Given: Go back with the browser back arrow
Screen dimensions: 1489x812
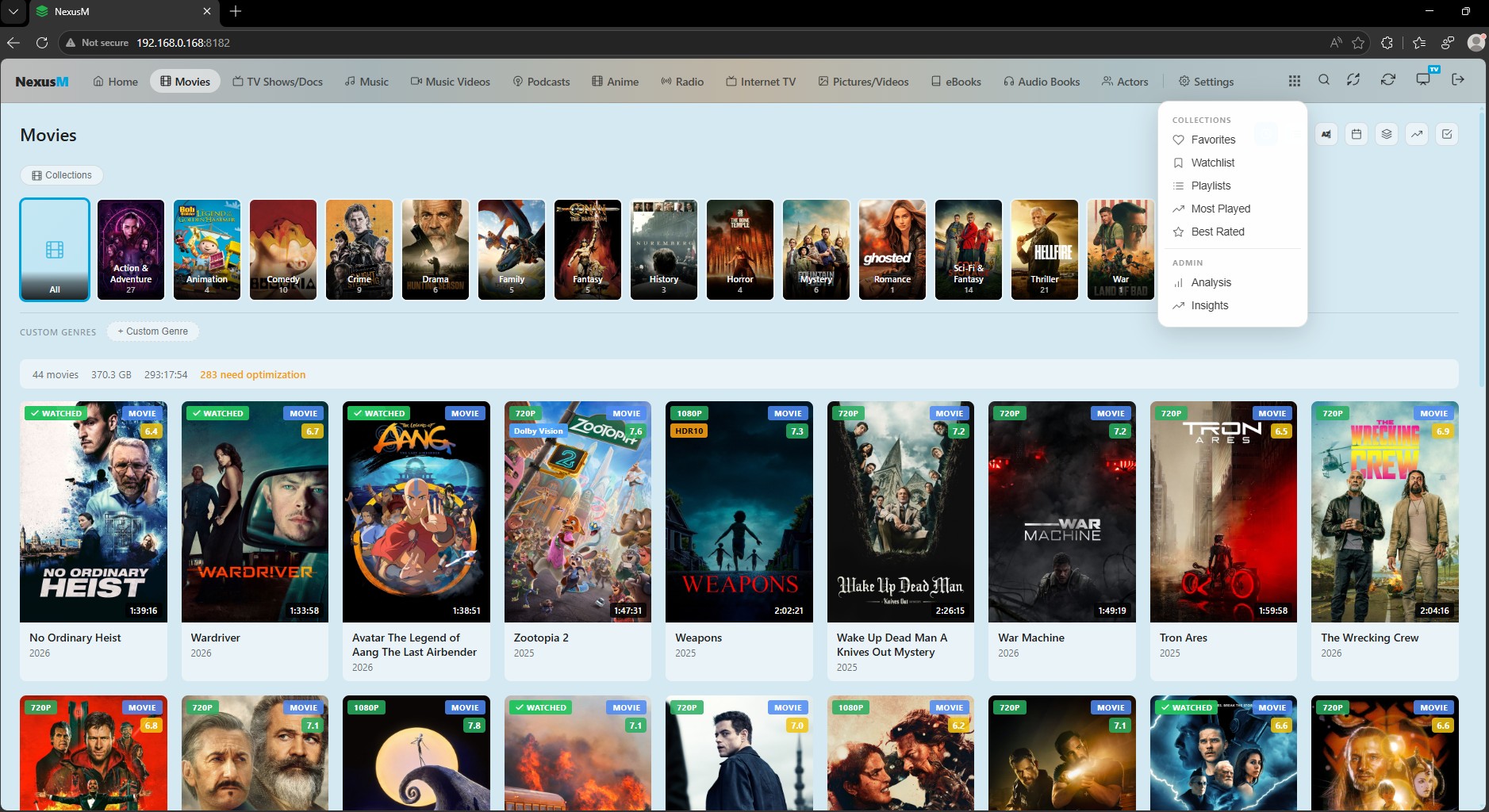Looking at the screenshot, I should [13, 43].
